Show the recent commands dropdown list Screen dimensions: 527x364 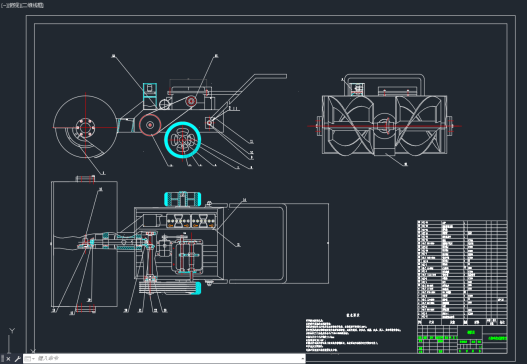(x=30, y=359)
